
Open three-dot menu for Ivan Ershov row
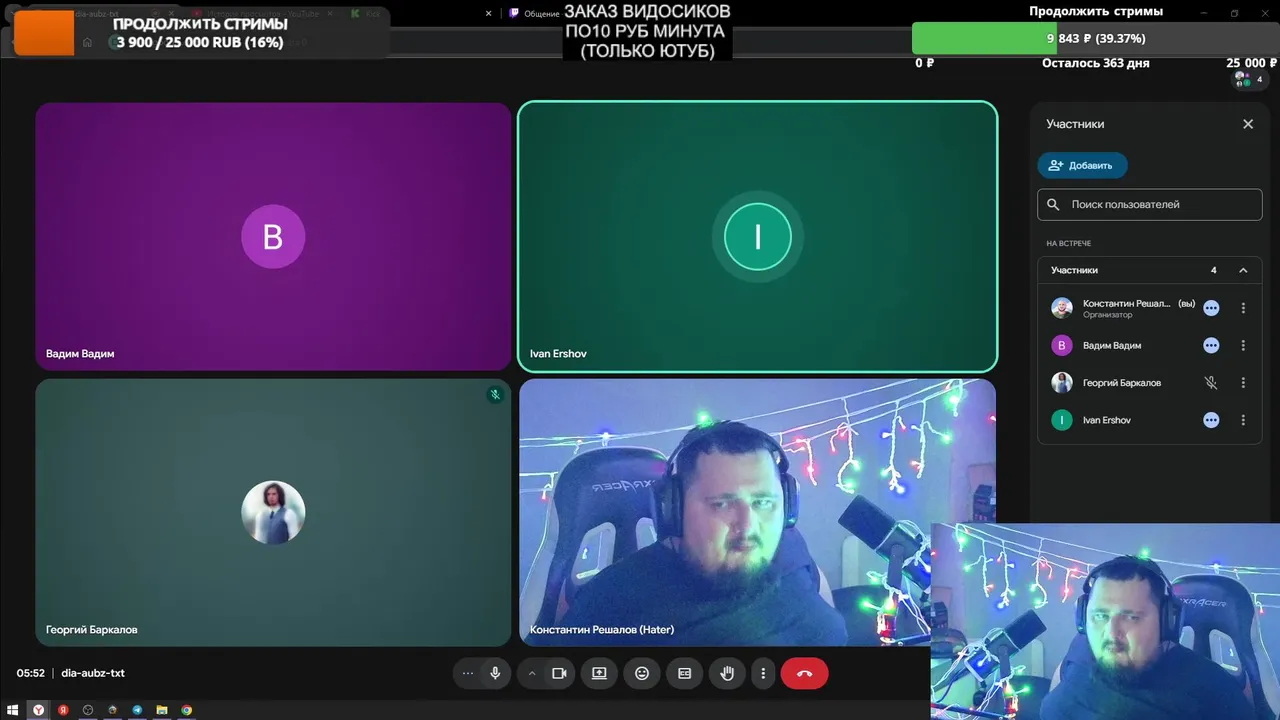coord(1243,420)
